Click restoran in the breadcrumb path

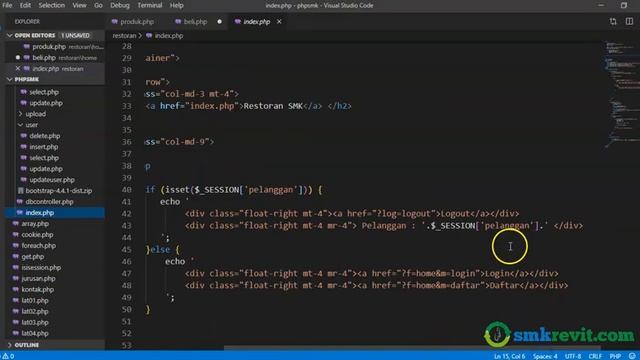124,36
